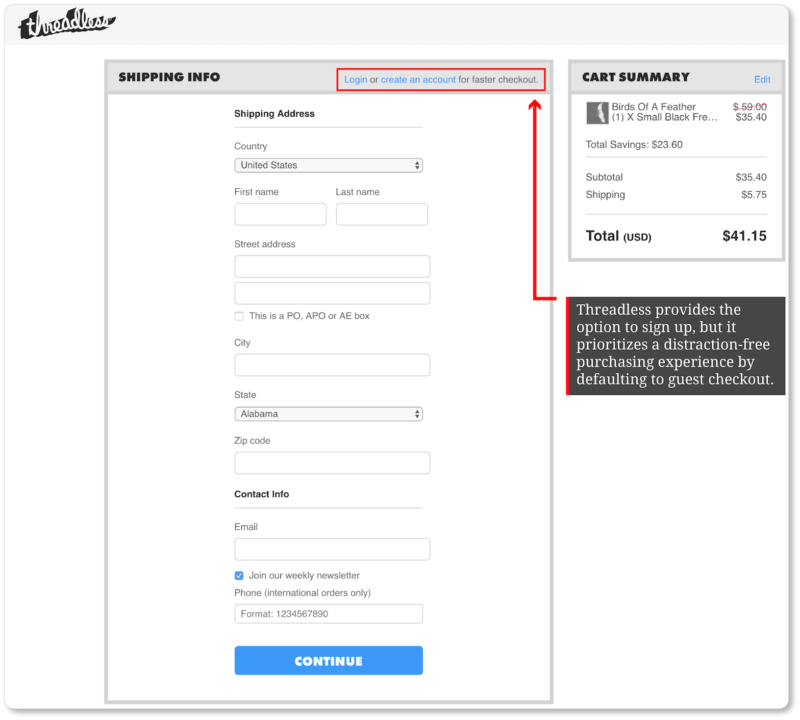Focus the First name field
This screenshot has height=720, width=800.
tap(280, 214)
